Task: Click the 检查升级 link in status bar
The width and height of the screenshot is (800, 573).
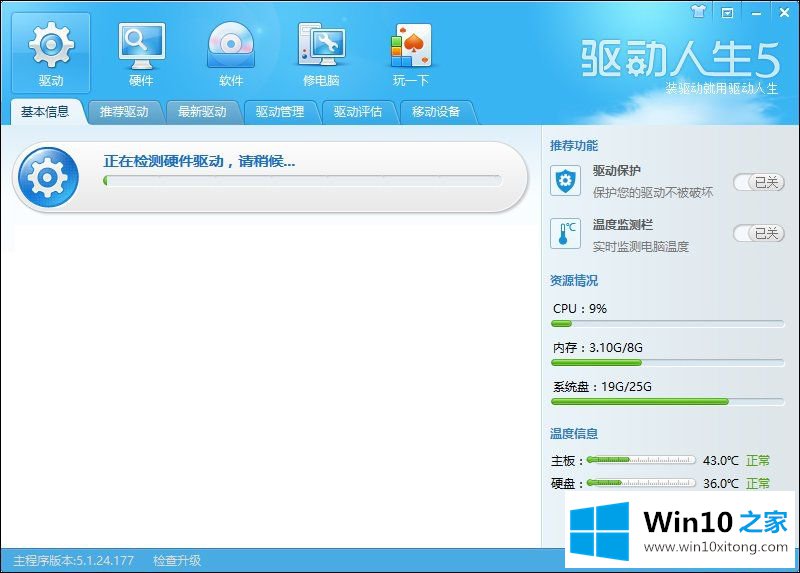Action: [x=177, y=561]
